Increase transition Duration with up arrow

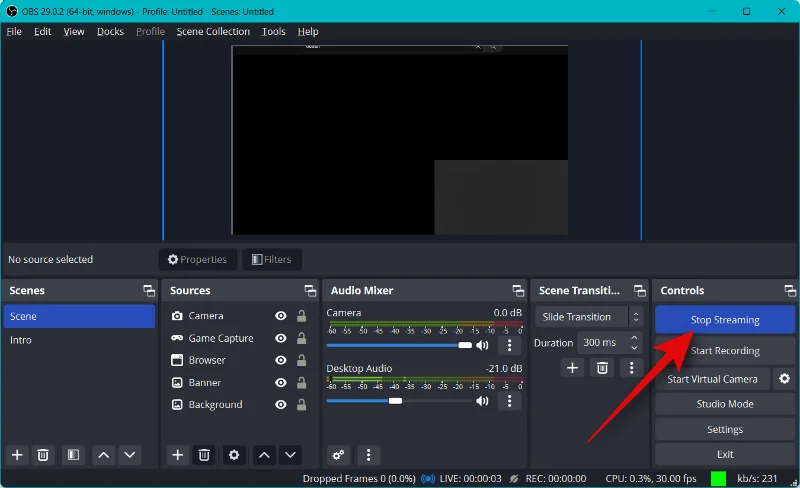[634, 338]
